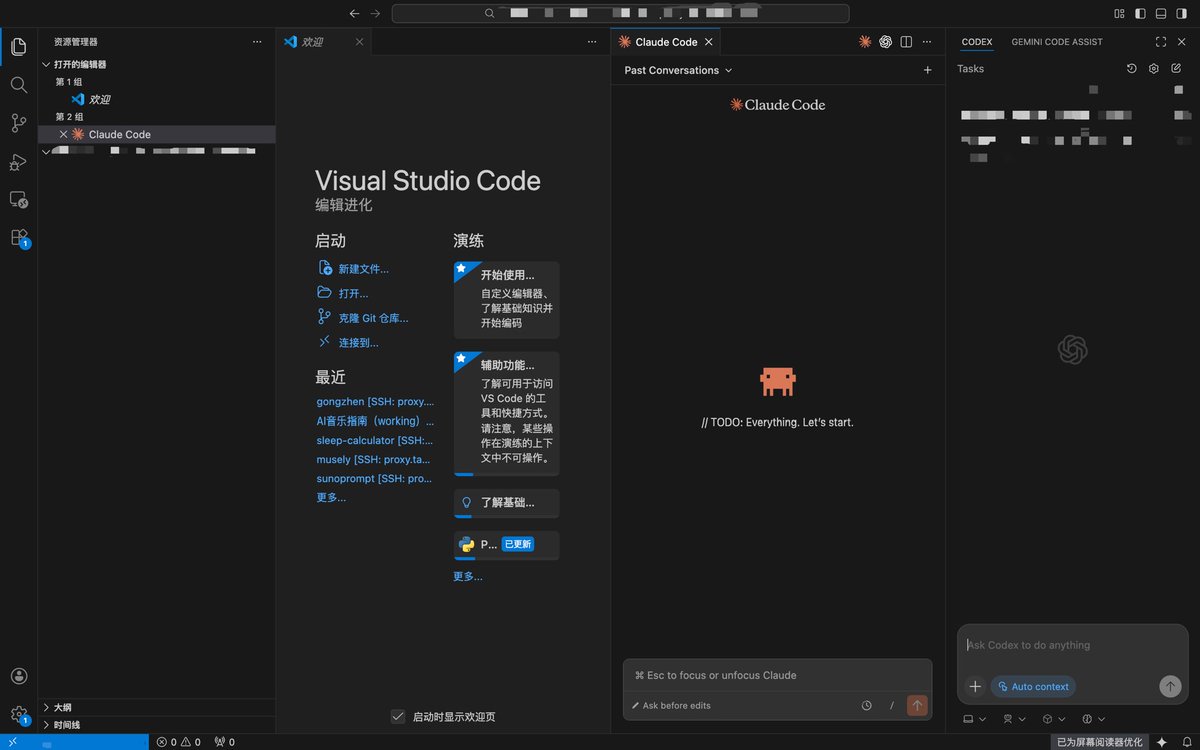Viewport: 1200px width, 750px height.
Task: Toggle the bottom panel layout button
Action: [x=1161, y=13]
